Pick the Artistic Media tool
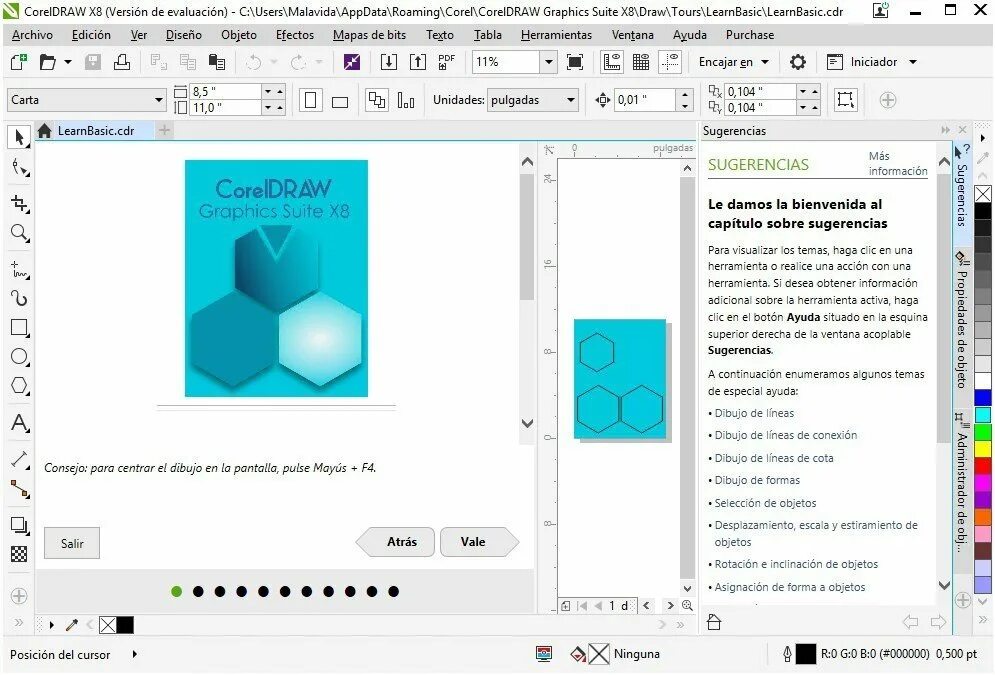The height and width of the screenshot is (675, 995). click(20, 298)
